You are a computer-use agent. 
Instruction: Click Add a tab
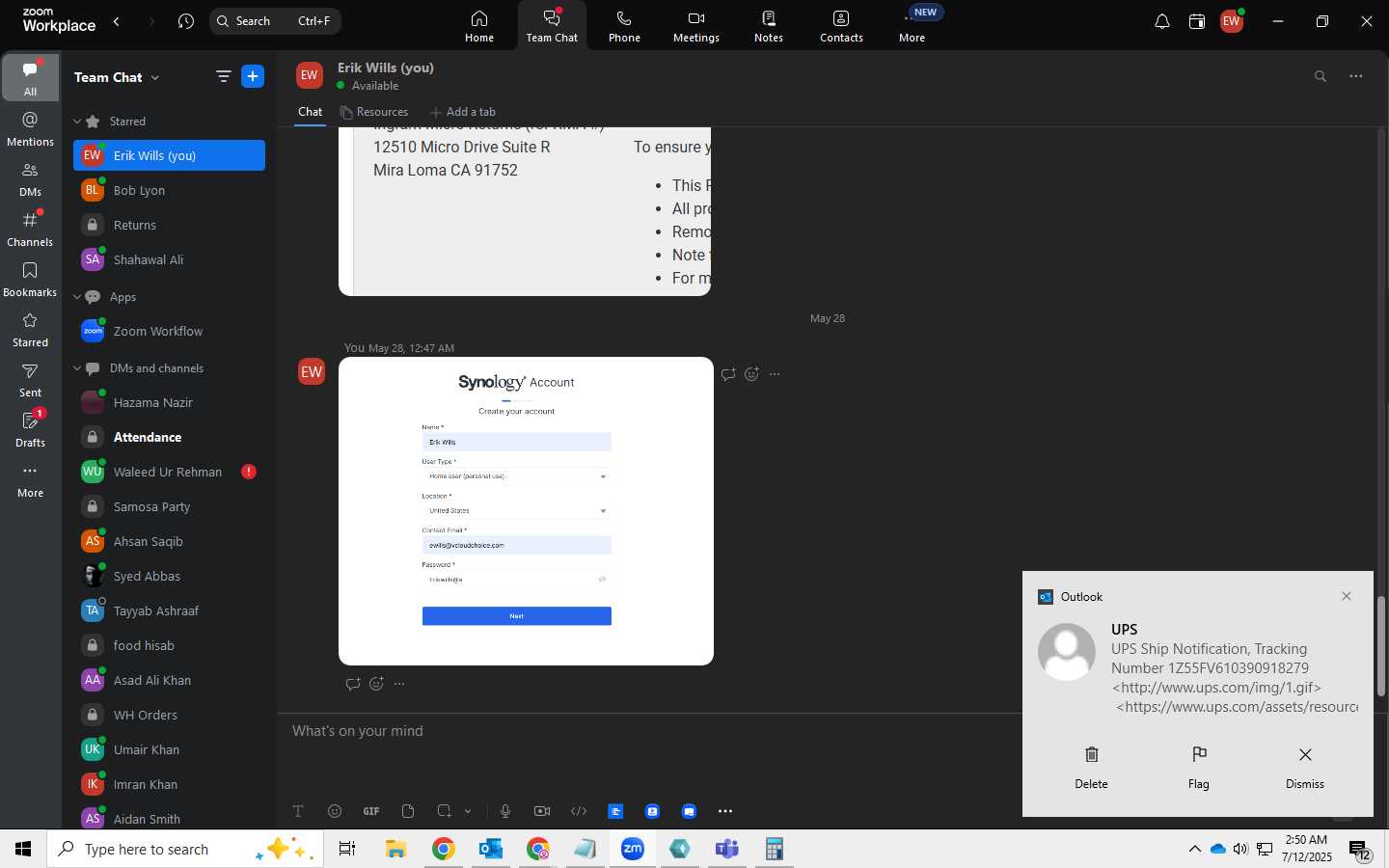coord(462,112)
